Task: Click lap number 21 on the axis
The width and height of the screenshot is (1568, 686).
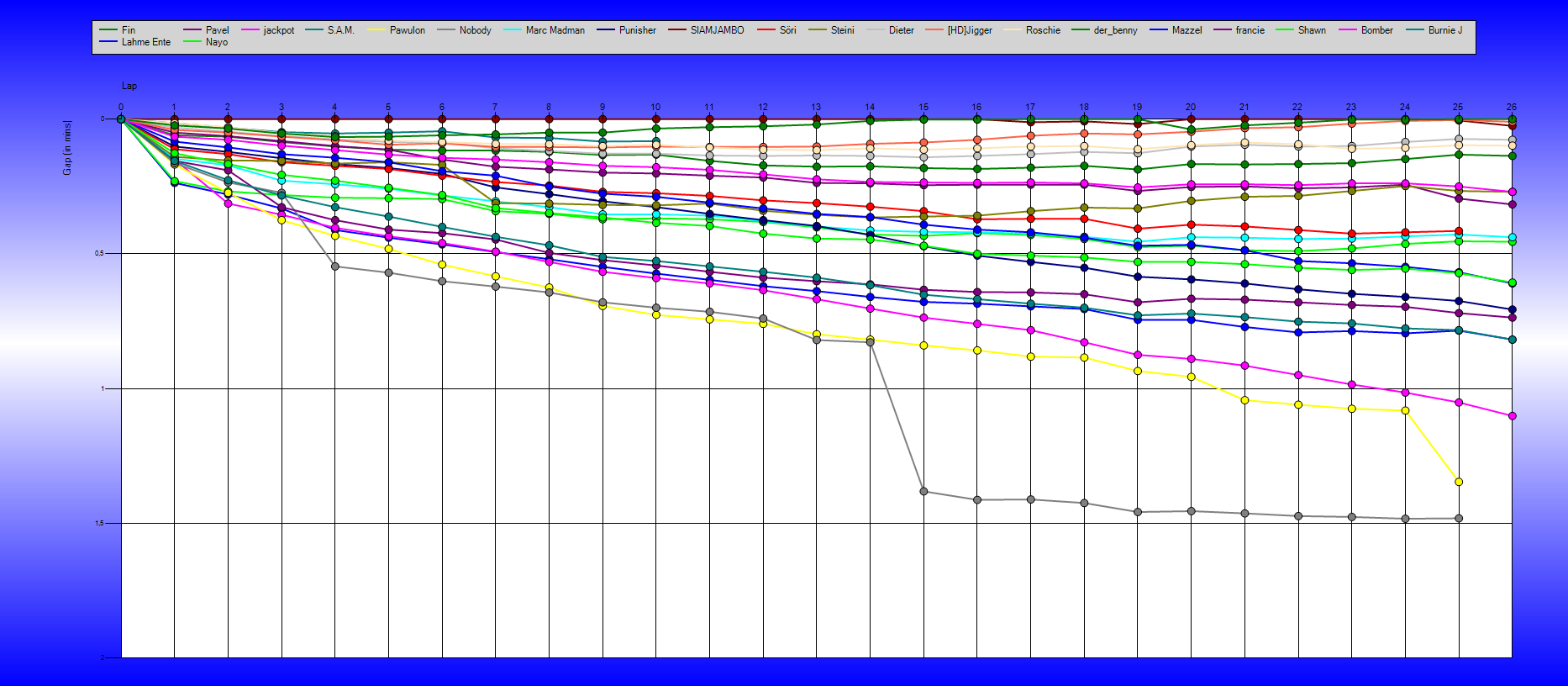Action: tap(1244, 108)
